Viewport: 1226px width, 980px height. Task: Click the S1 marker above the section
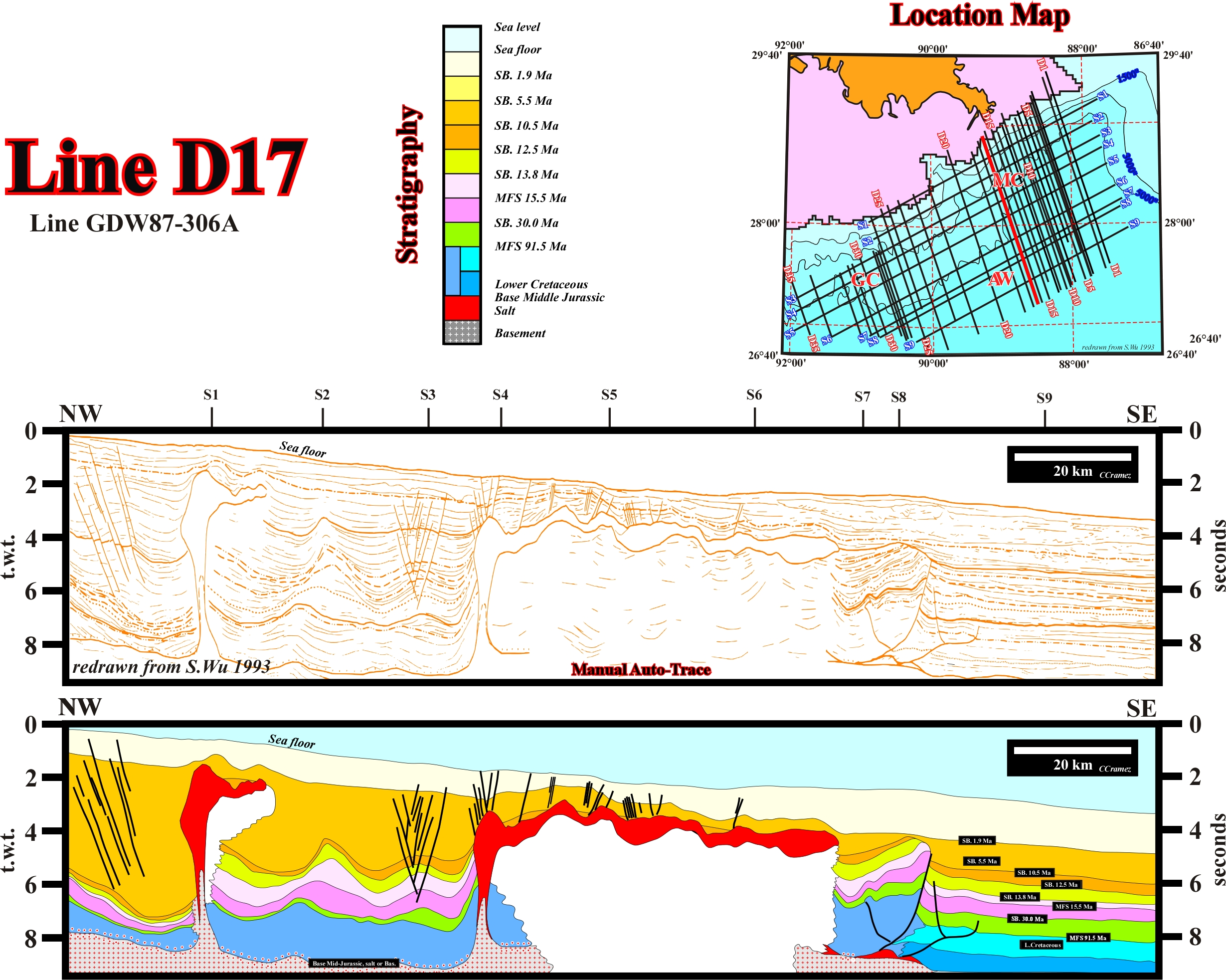pos(211,394)
